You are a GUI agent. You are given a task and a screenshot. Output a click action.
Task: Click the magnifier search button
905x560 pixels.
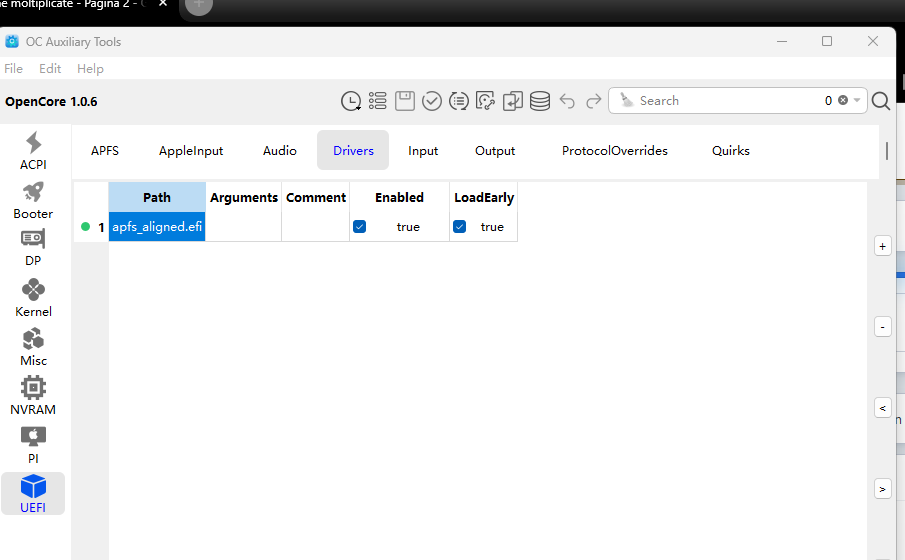pos(881,101)
